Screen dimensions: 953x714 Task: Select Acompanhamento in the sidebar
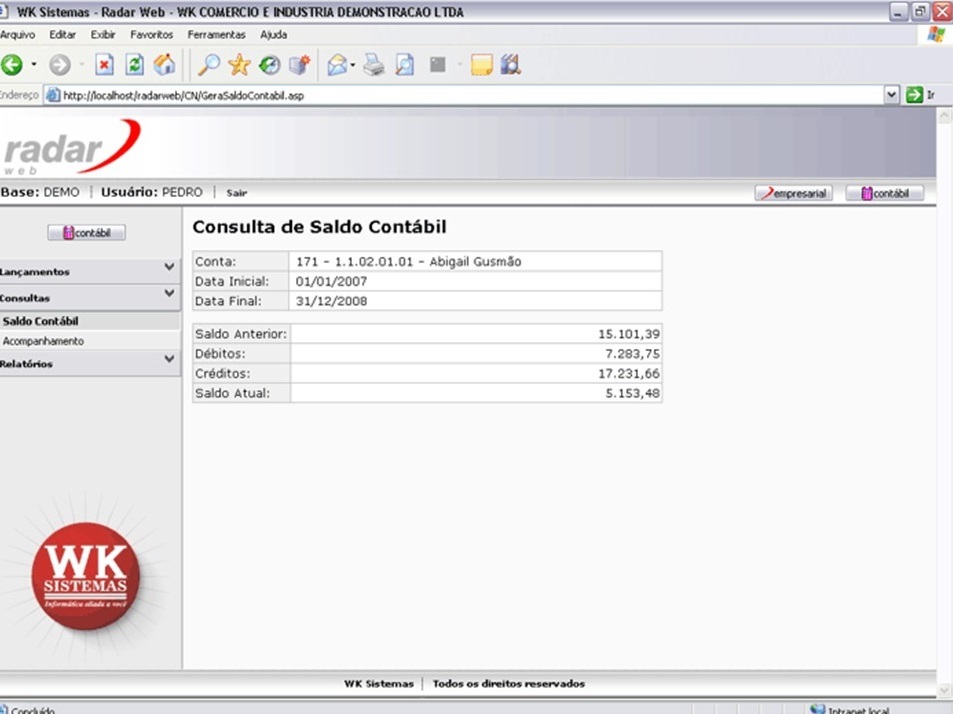[x=44, y=341]
